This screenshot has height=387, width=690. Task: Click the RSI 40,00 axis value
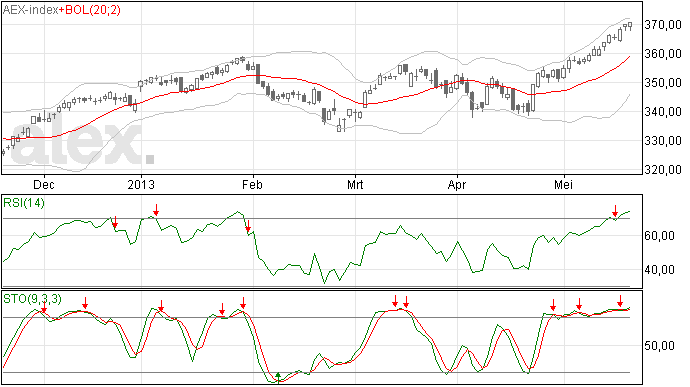point(659,269)
